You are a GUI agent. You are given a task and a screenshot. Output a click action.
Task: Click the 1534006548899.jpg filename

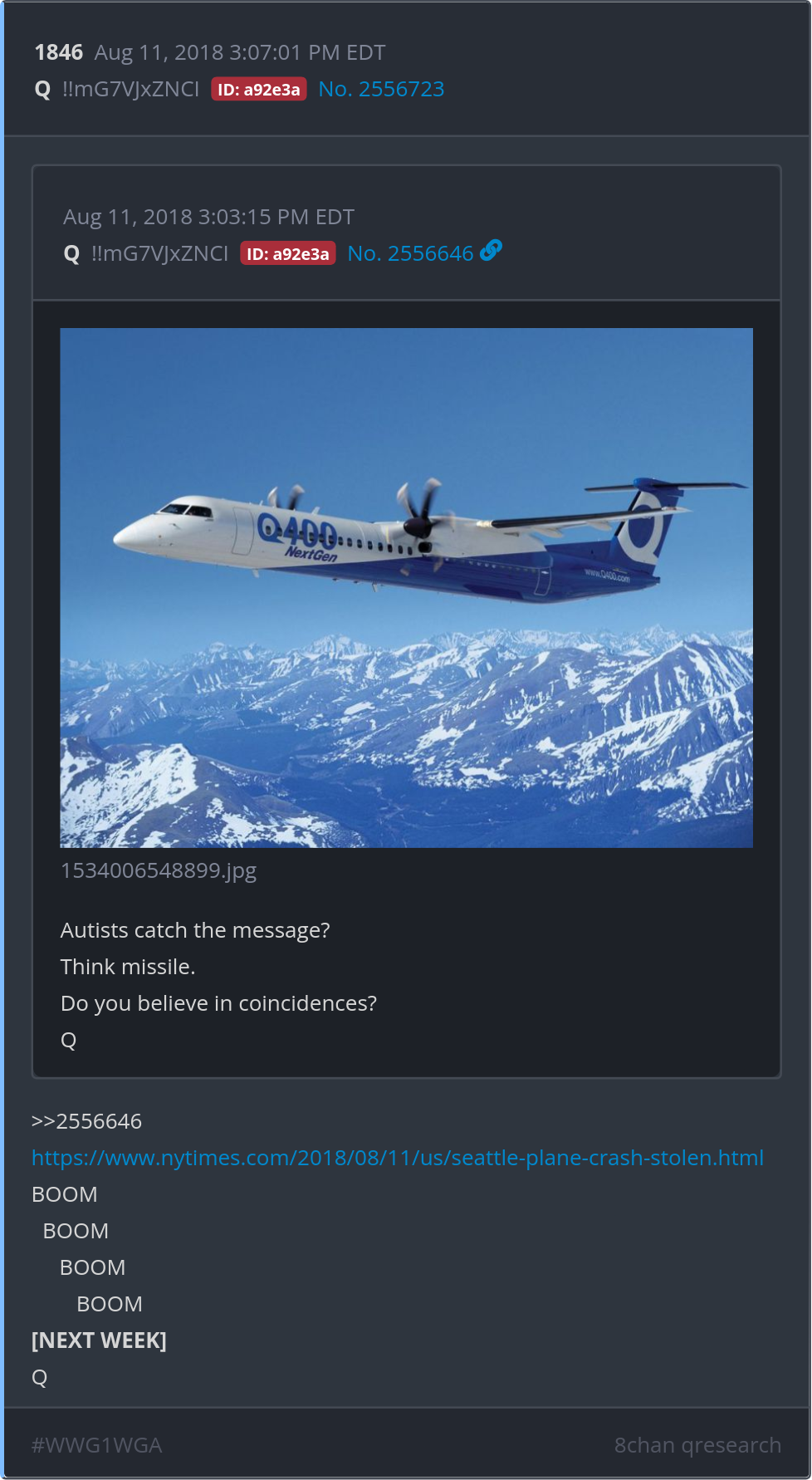(159, 870)
